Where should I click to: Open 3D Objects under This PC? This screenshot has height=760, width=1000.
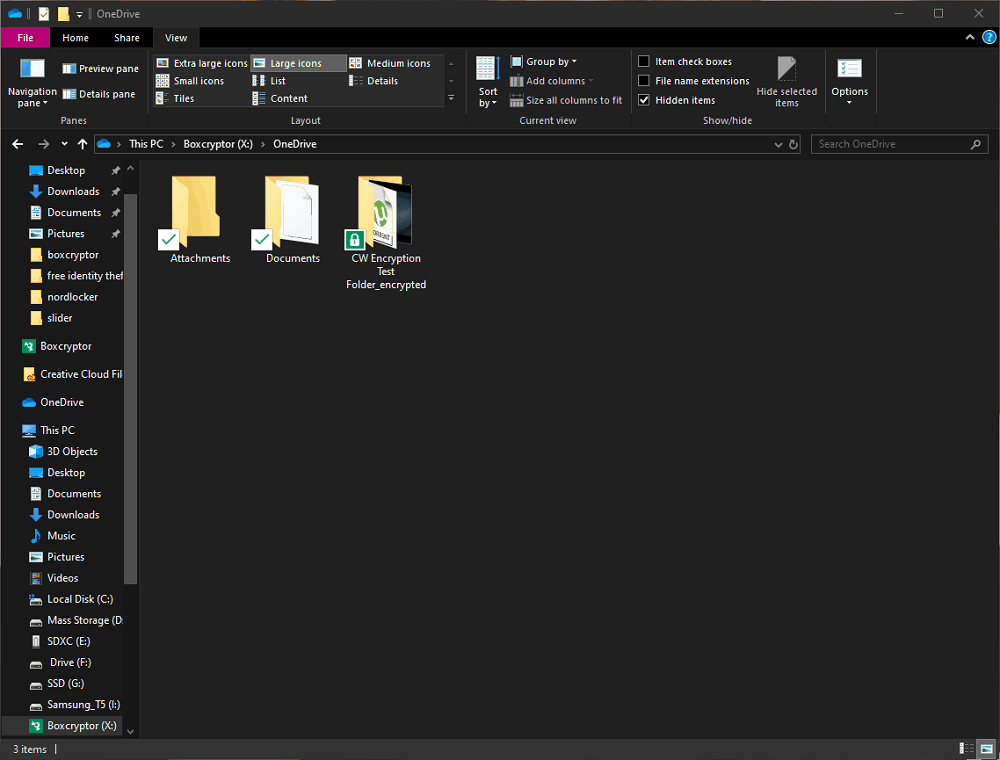point(72,451)
